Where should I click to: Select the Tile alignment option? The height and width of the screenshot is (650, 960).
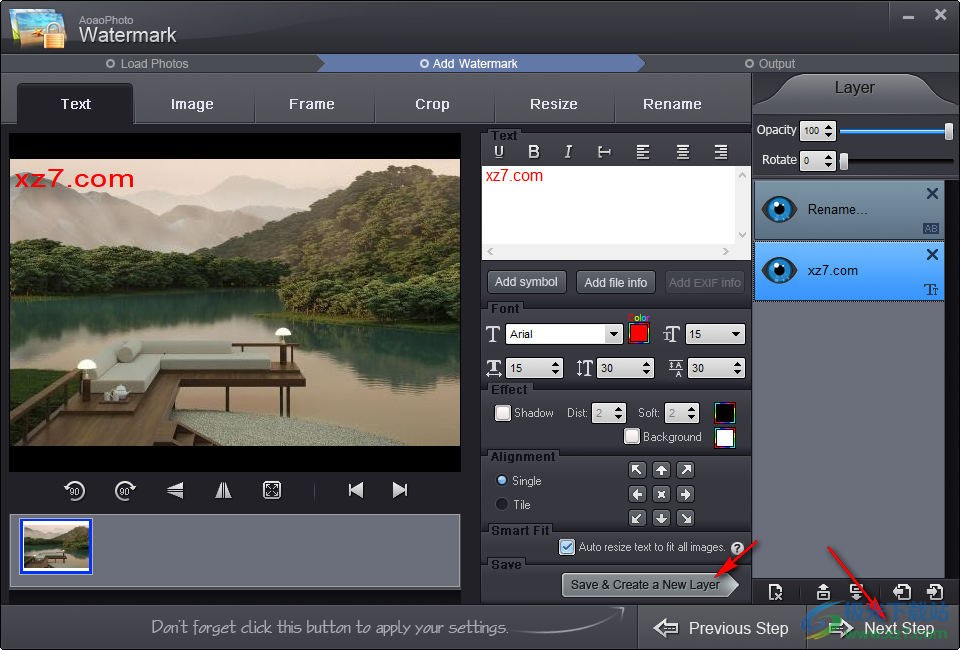502,504
